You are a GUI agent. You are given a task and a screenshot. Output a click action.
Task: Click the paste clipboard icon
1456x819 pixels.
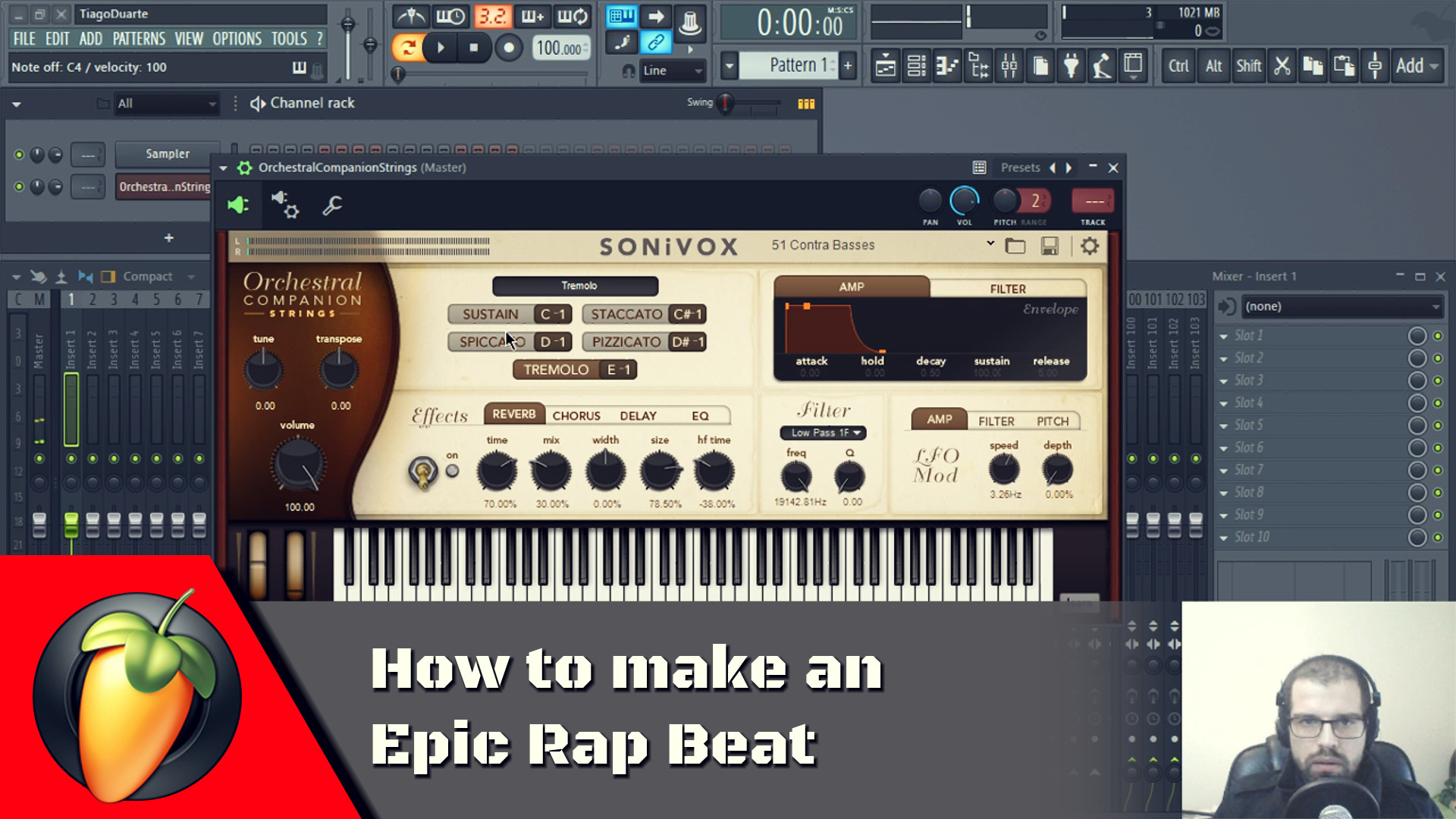1344,66
